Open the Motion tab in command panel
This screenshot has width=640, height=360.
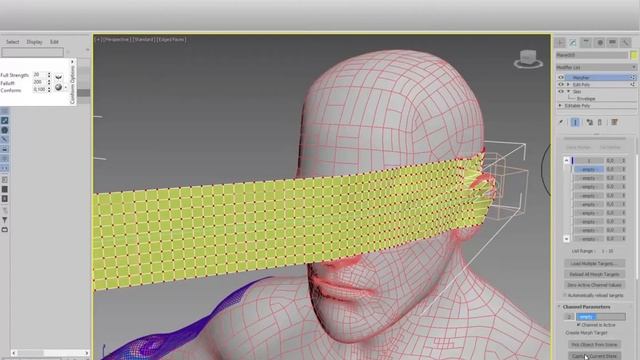(600, 42)
